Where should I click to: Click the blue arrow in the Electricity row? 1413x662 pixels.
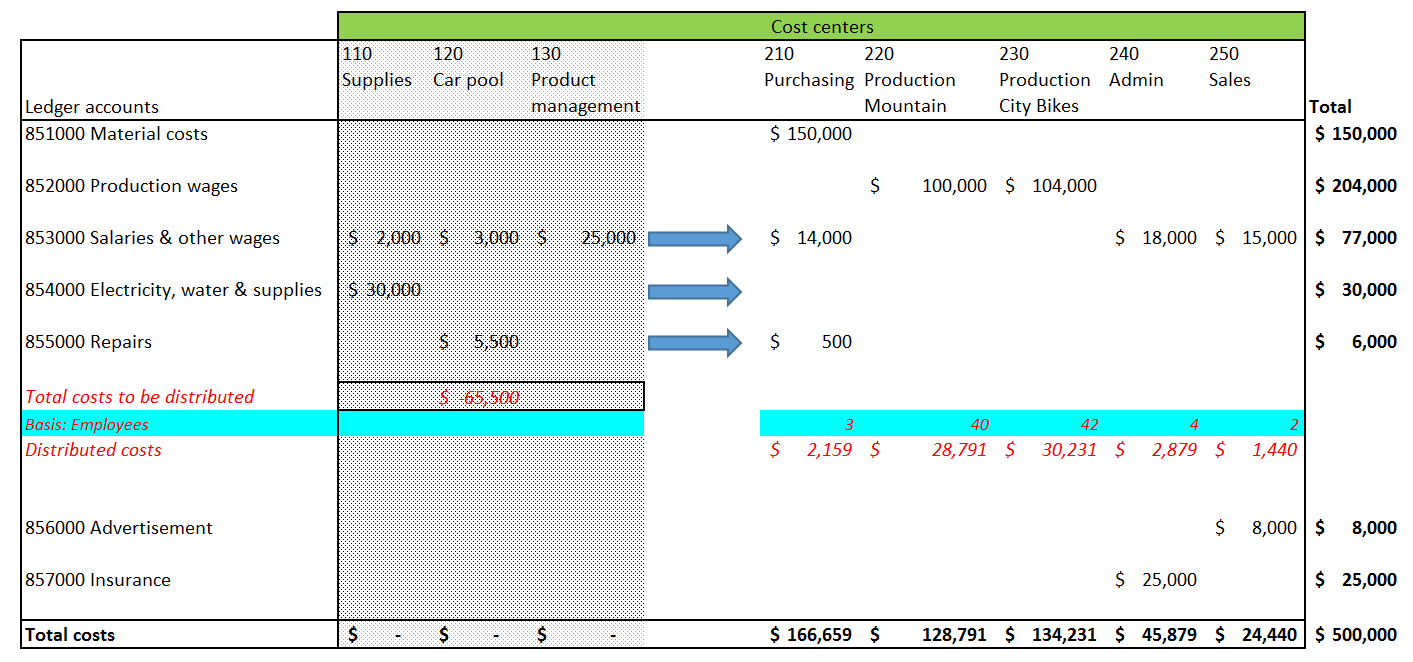[695, 291]
